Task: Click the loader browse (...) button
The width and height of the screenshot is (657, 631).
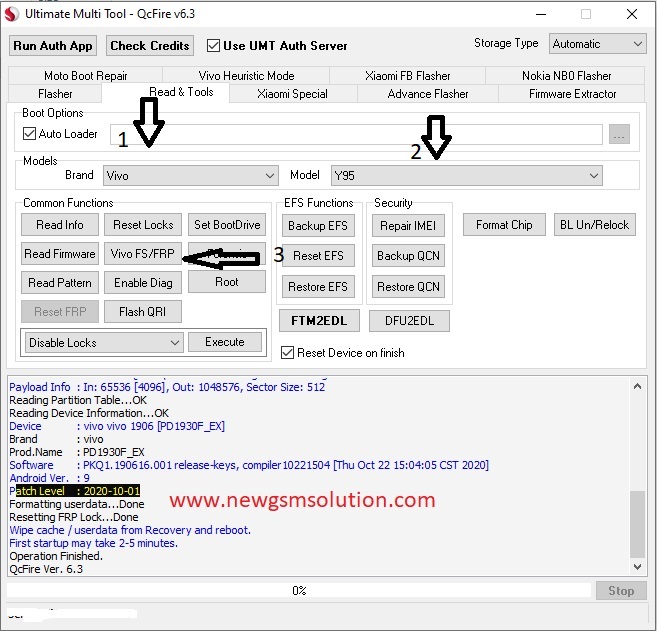Action: (x=619, y=134)
